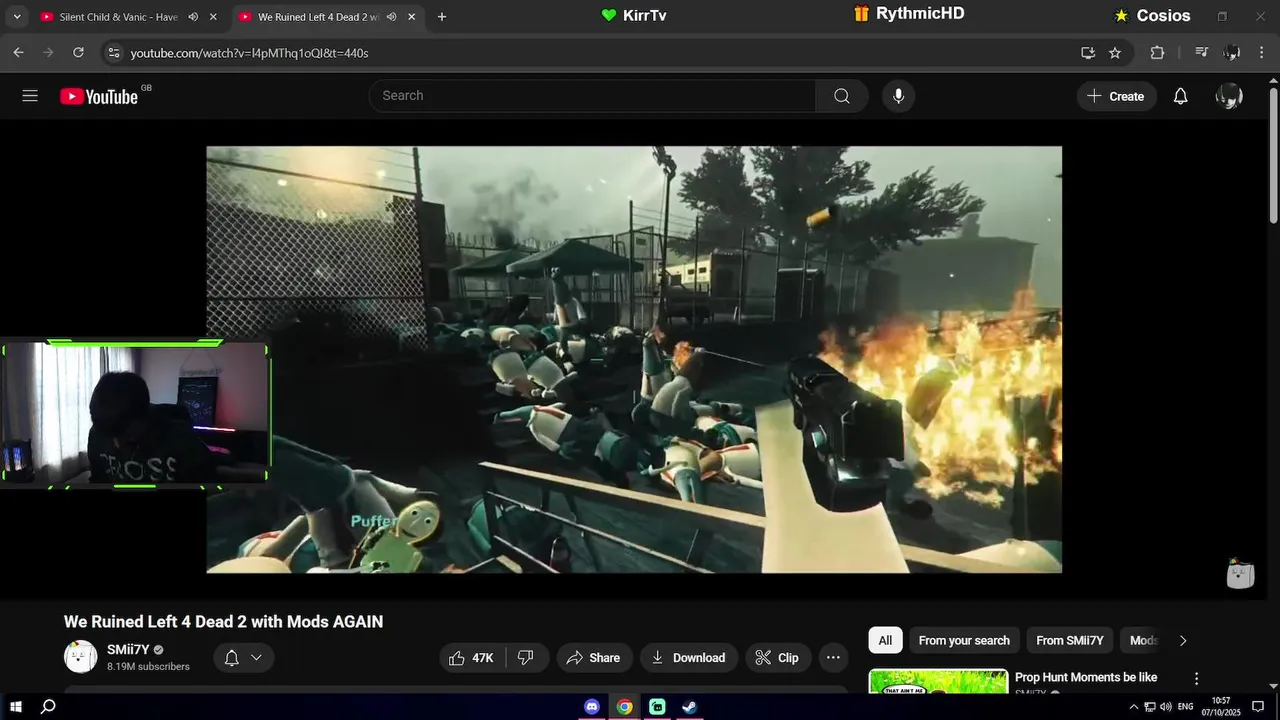Open Steam from the taskbar
The image size is (1280, 720).
(690, 707)
